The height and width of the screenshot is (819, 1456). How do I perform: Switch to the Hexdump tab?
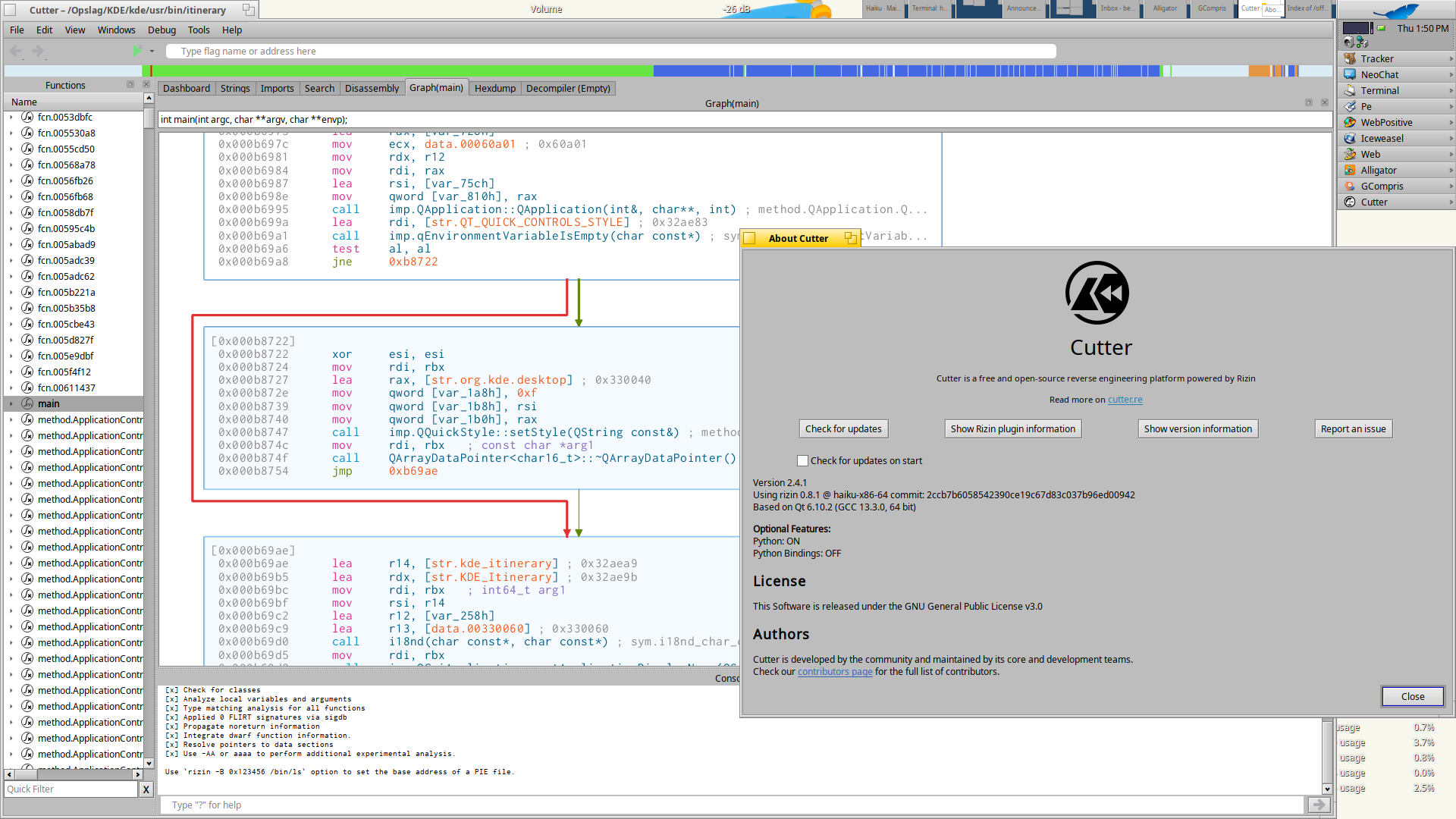(x=494, y=89)
